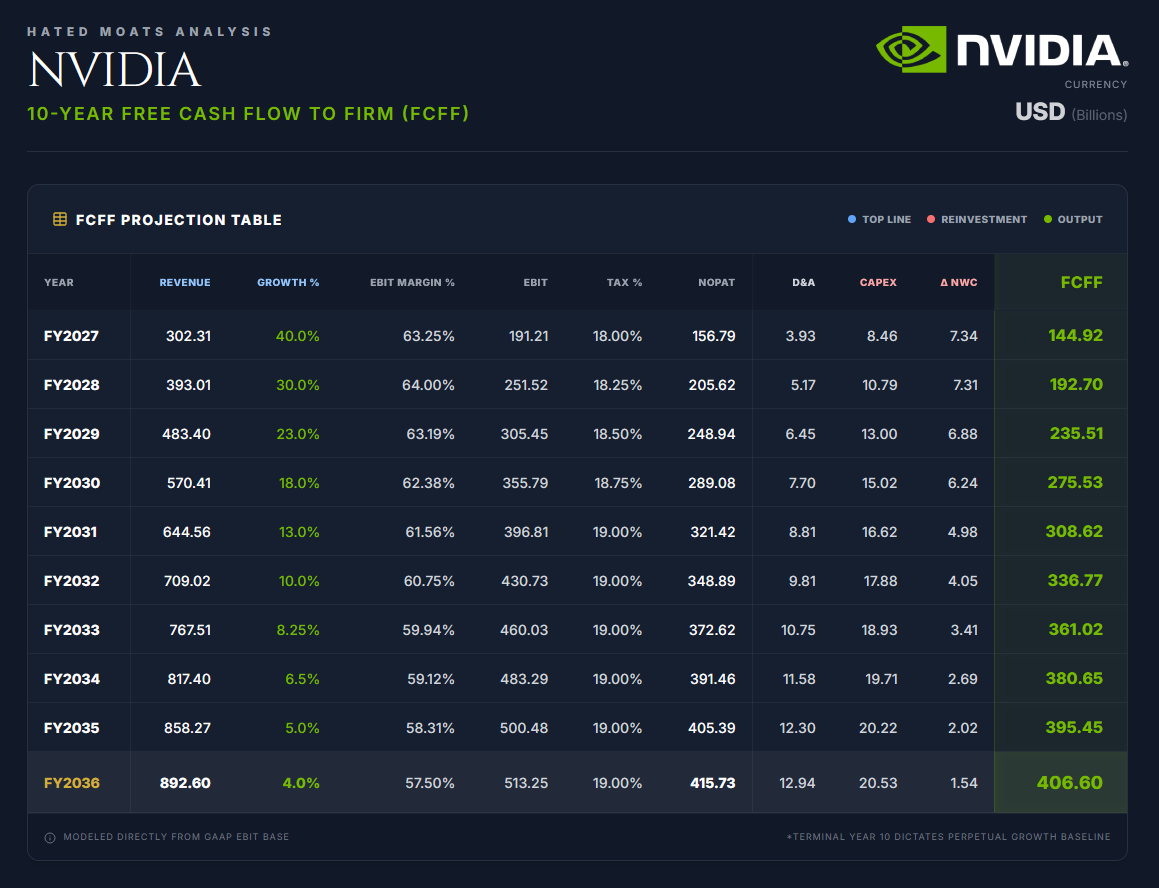The image size is (1159, 888).
Task: Click FY2033 NWC change 3.41
Action: click(964, 630)
